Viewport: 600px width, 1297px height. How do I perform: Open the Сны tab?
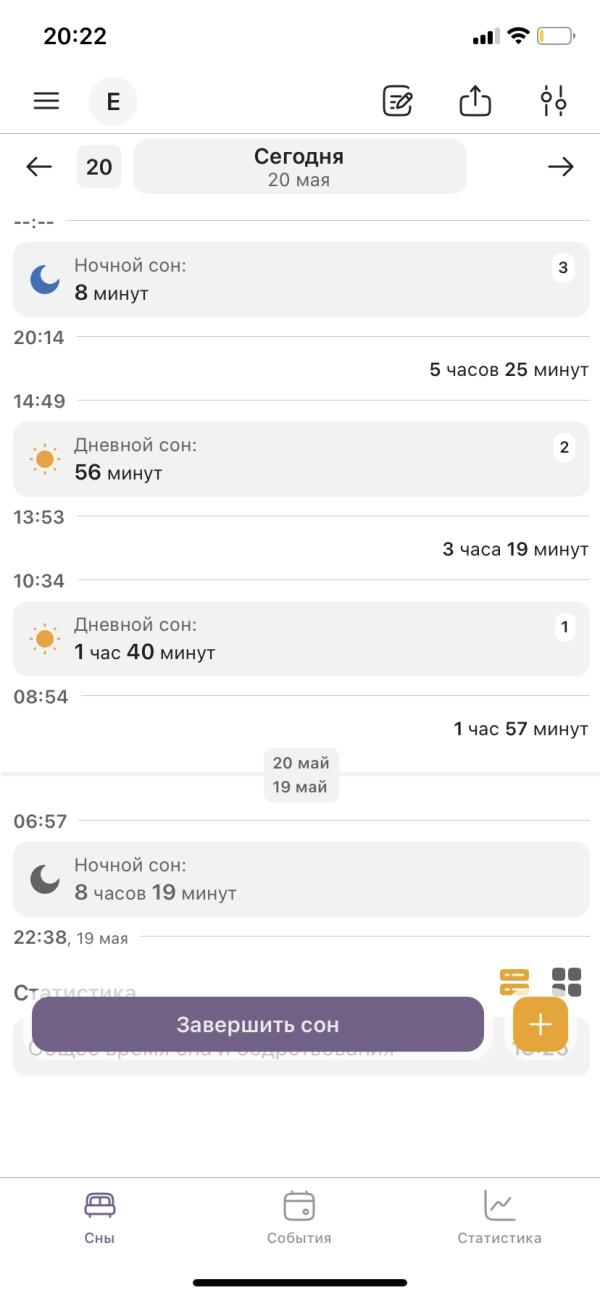click(x=100, y=1217)
